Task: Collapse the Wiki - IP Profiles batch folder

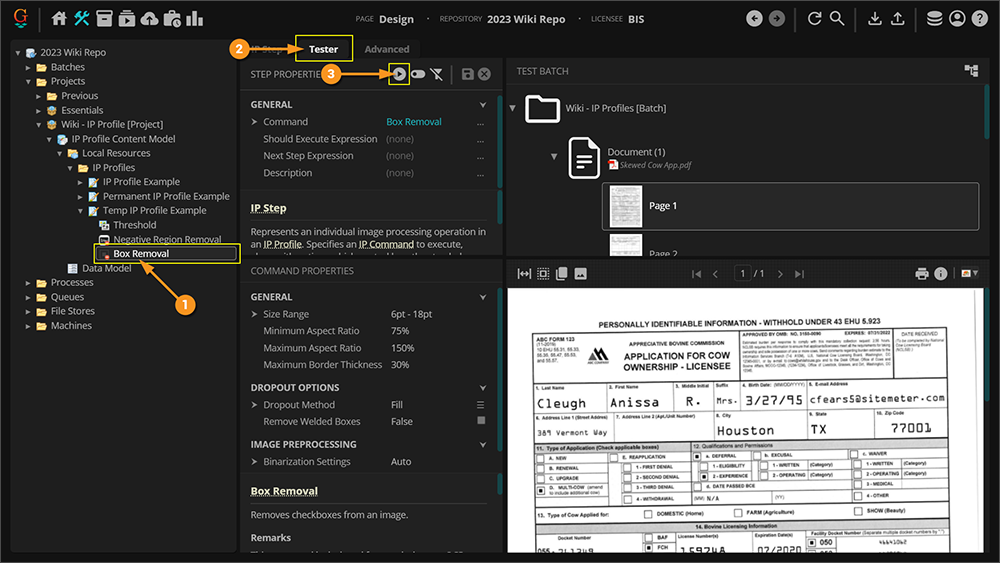Action: [512, 108]
